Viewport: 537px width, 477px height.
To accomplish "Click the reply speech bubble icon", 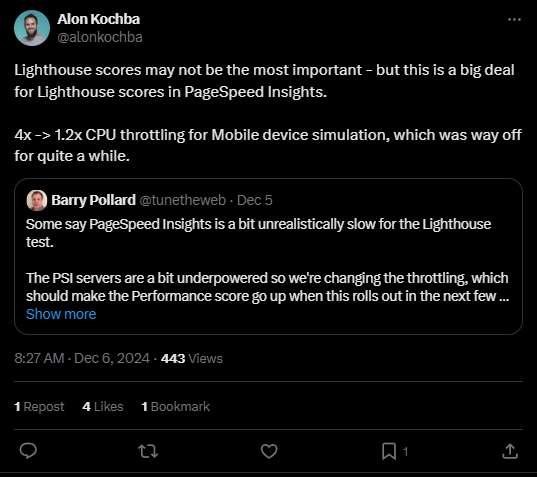I will pyautogui.click(x=28, y=451).
